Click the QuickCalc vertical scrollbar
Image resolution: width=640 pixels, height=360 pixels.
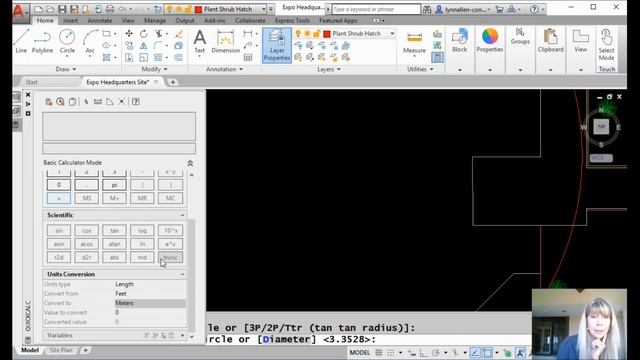coord(191,276)
